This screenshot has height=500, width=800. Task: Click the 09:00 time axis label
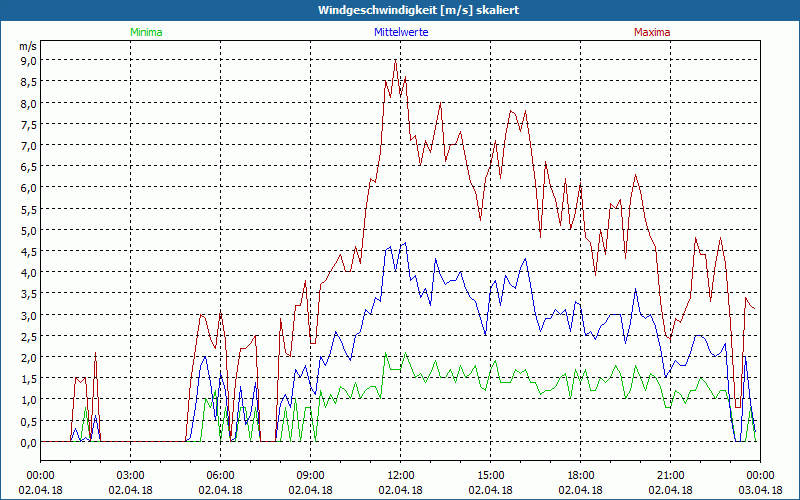point(310,476)
